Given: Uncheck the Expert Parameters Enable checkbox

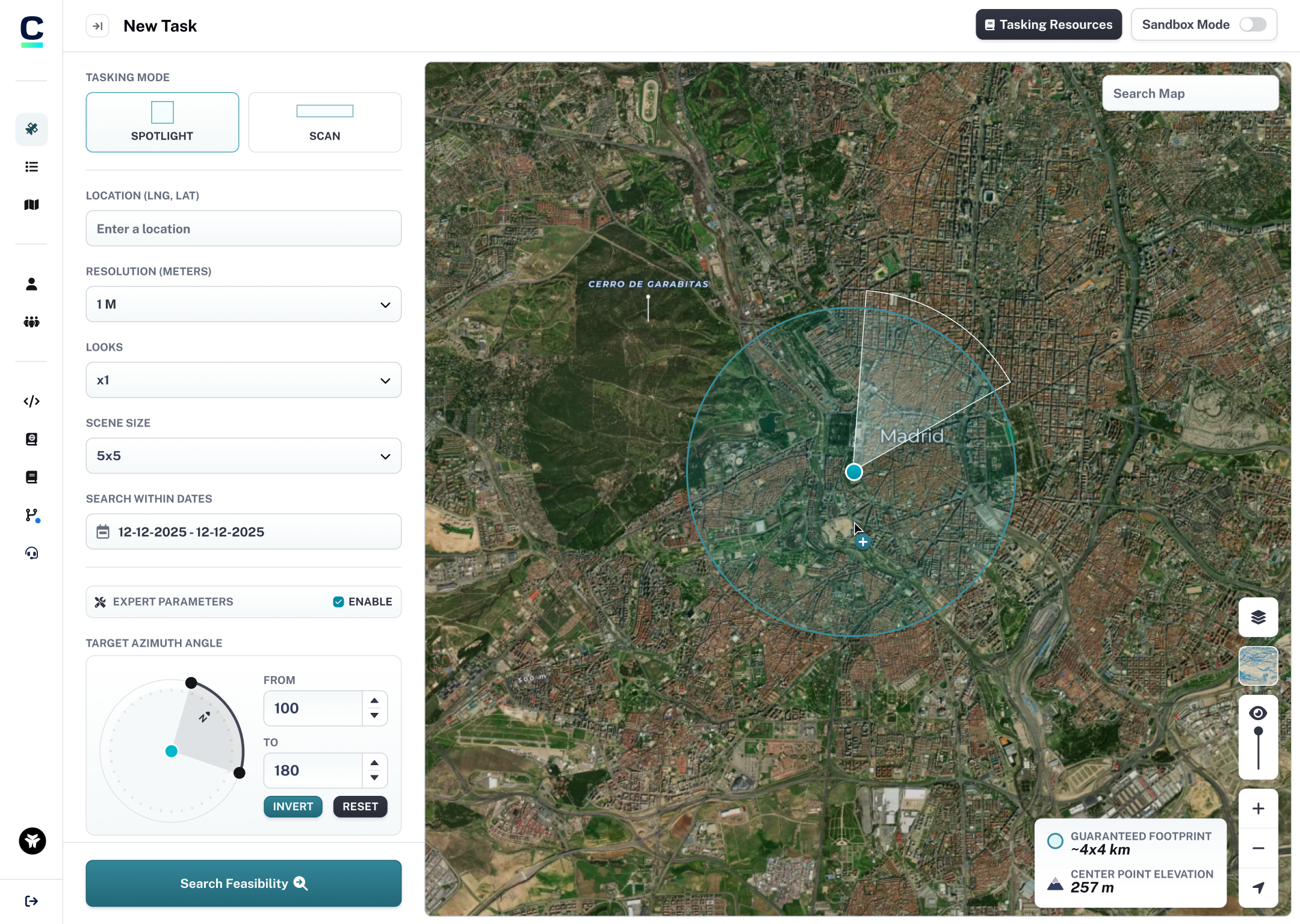Looking at the screenshot, I should (338, 602).
